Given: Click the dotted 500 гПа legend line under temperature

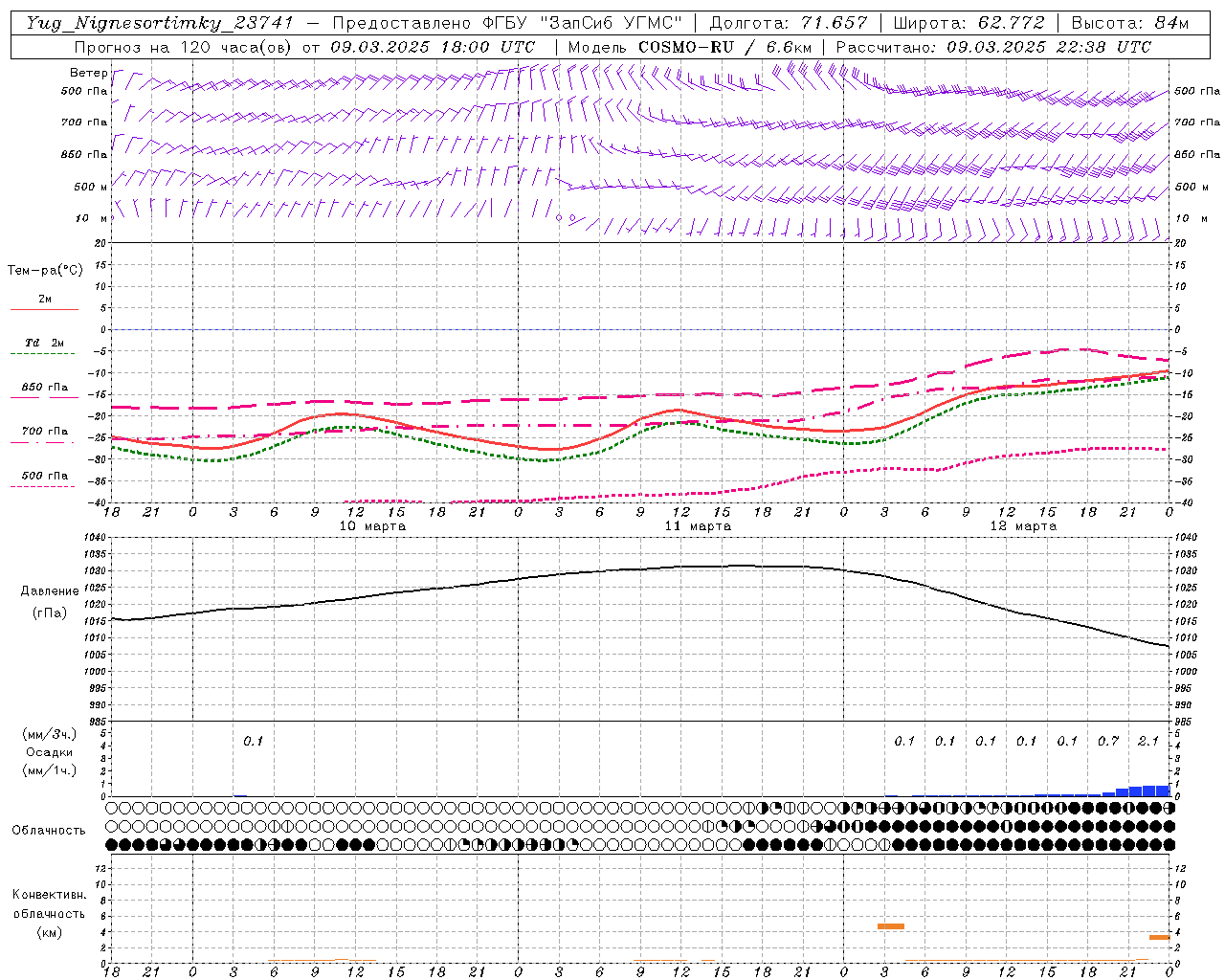Looking at the screenshot, I should (43, 486).
